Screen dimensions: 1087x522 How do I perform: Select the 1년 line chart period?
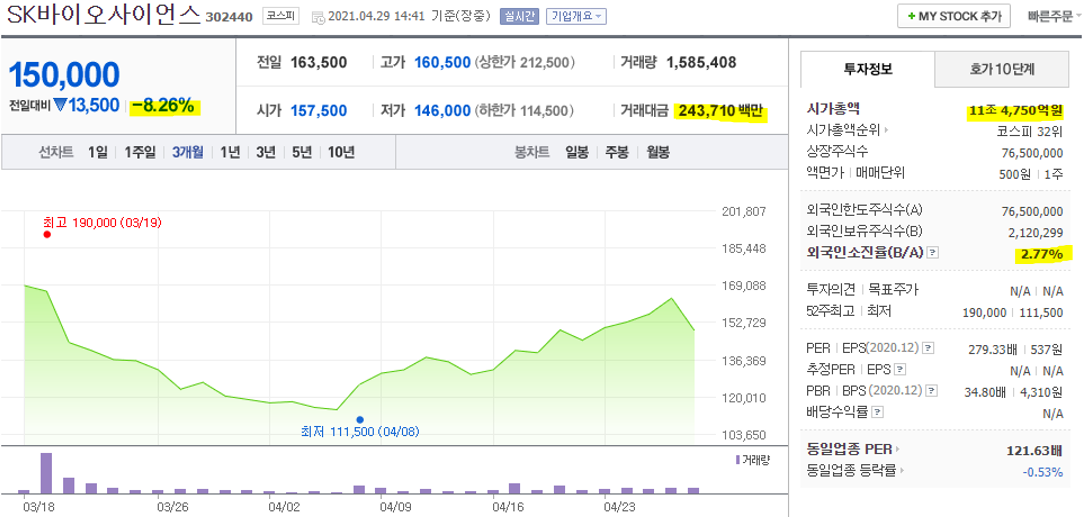coord(230,153)
